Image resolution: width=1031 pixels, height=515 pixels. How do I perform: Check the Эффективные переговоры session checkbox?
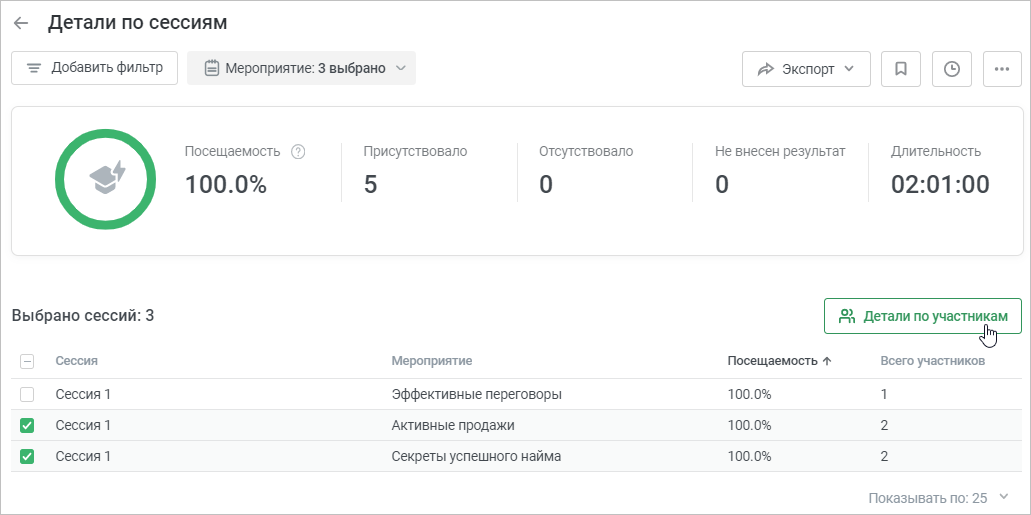pyautogui.click(x=27, y=395)
